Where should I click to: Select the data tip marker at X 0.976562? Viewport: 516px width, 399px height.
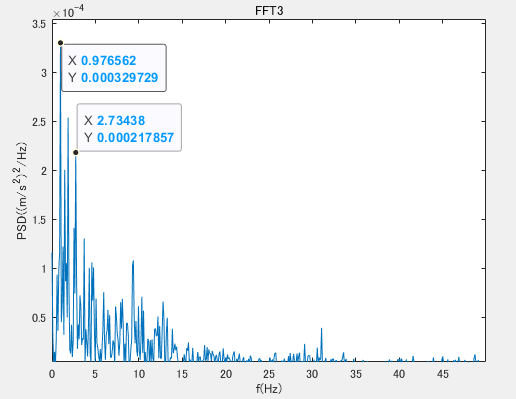point(60,43)
